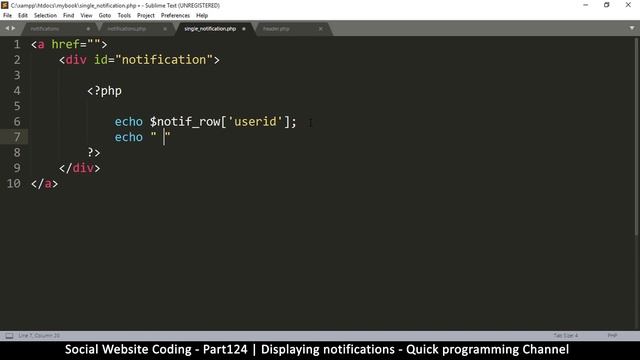The width and height of the screenshot is (640, 360).
Task: Open the File menu
Action: pos(7,16)
